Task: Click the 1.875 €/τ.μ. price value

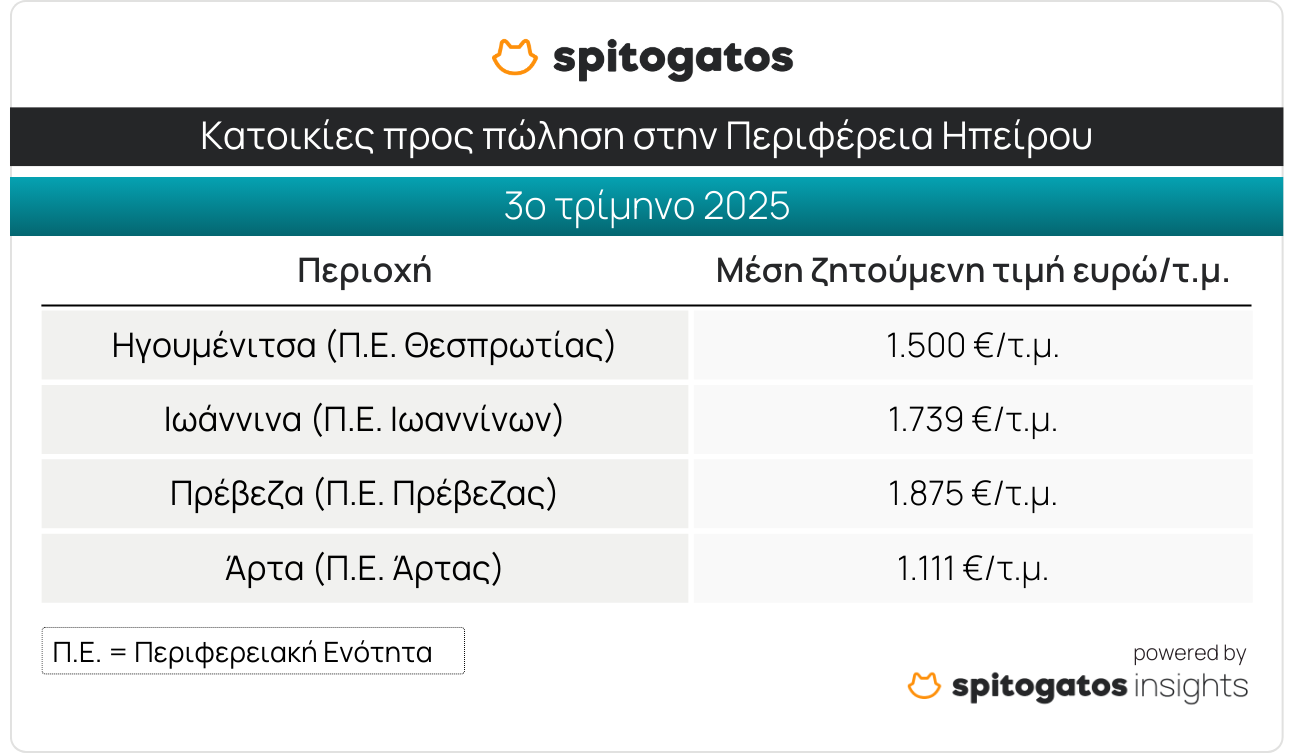Action: point(972,494)
